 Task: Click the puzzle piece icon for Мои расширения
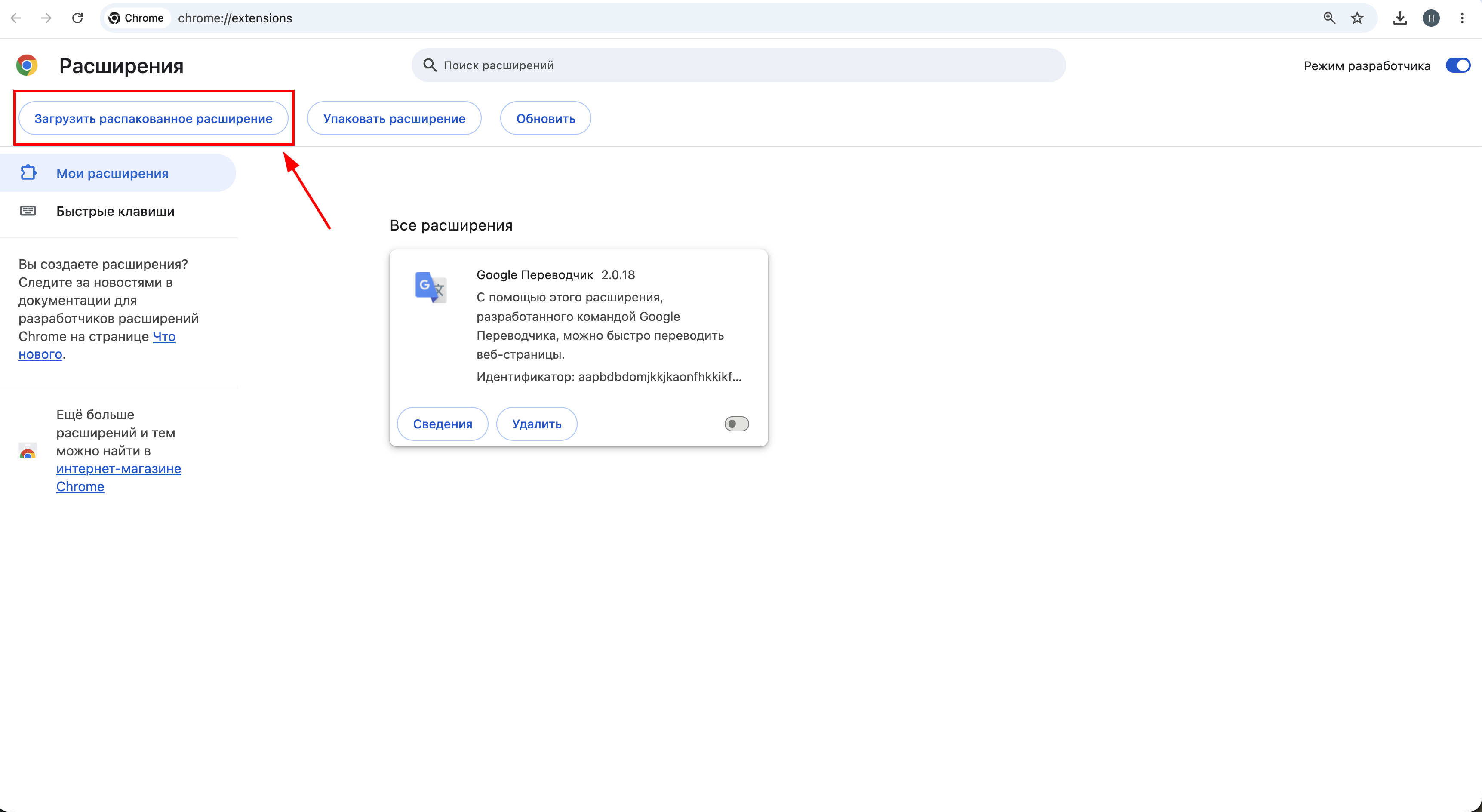click(x=28, y=172)
